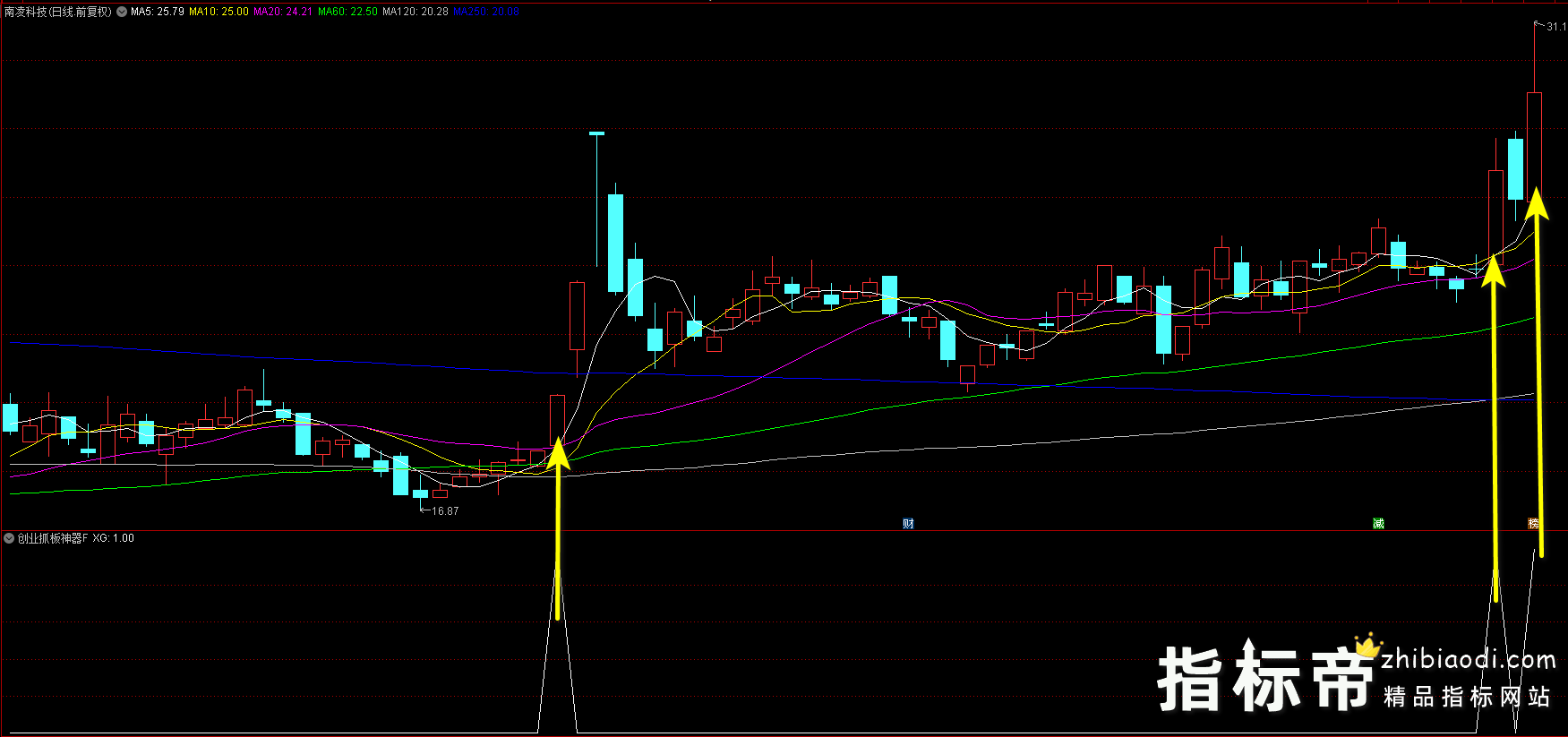Click the blue 财 event marker icon
1568x737 pixels.
[908, 523]
